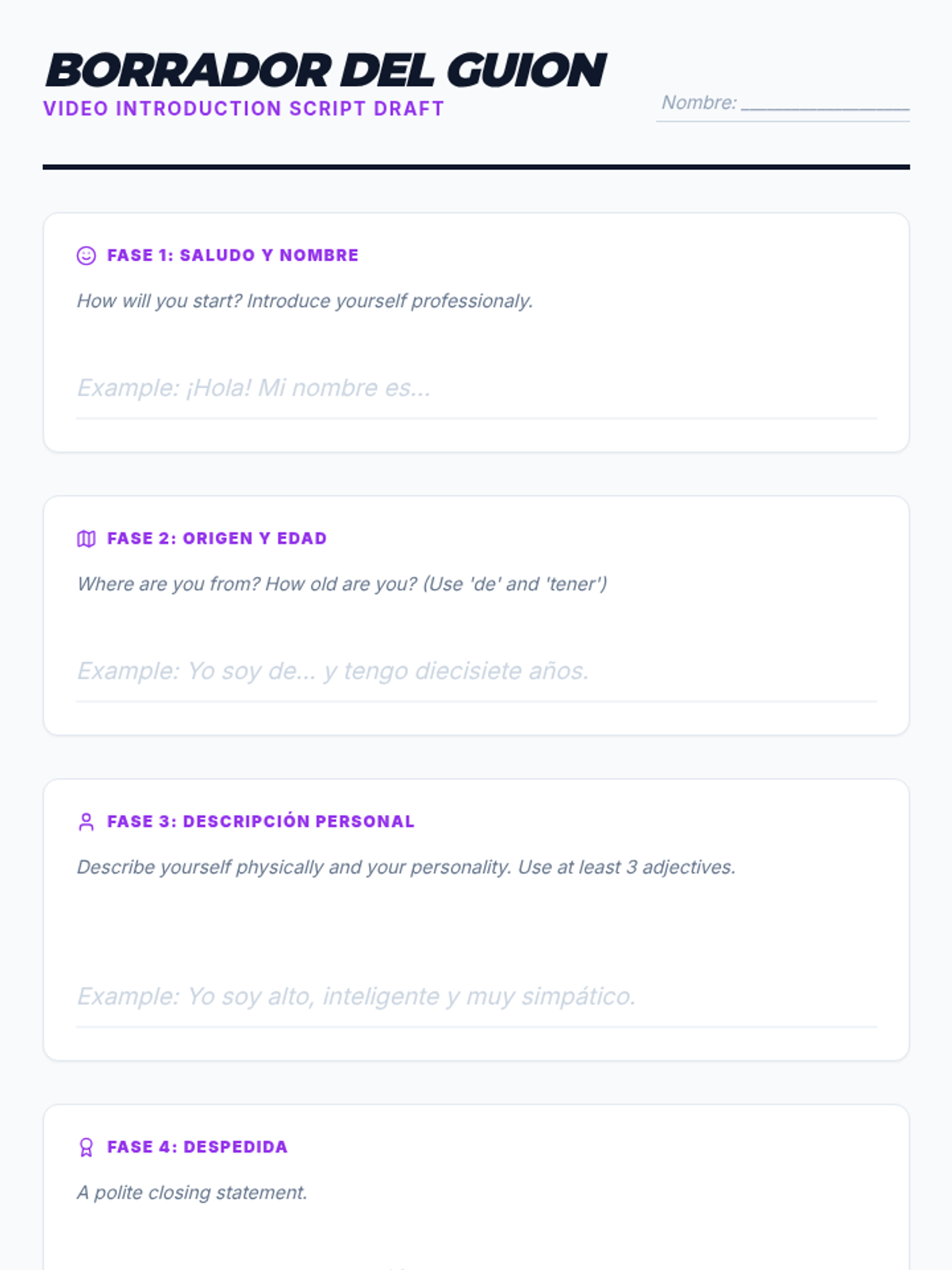The width and height of the screenshot is (952, 1270).
Task: Click the dark divider line below the header
Action: point(476,167)
